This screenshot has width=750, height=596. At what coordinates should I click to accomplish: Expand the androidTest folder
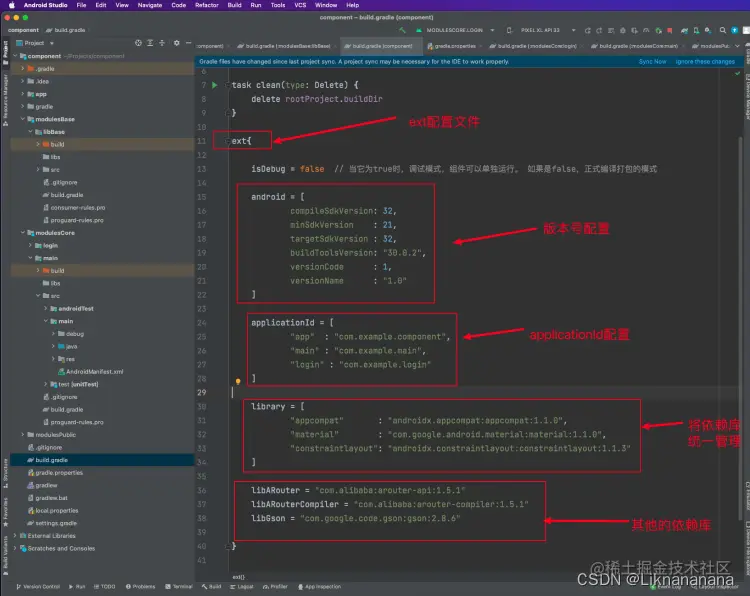(45, 309)
